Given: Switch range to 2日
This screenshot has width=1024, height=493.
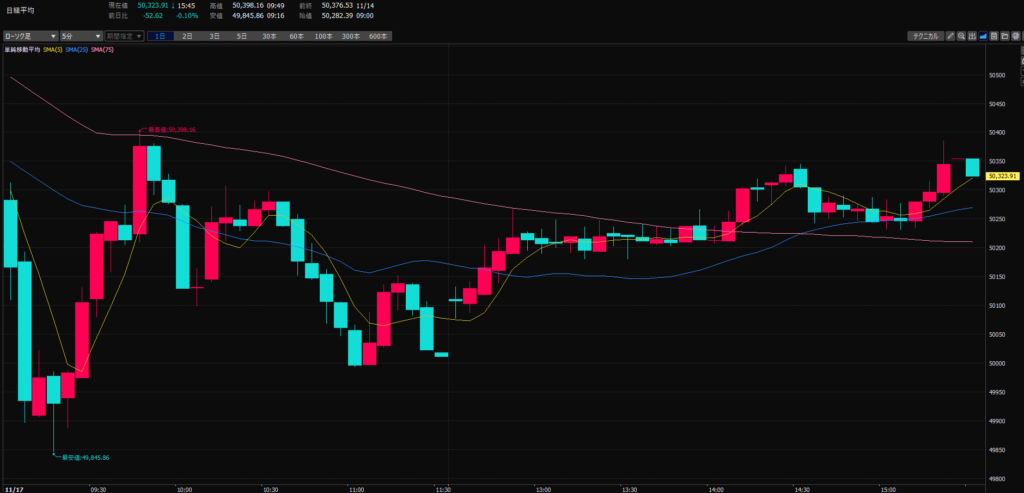Looking at the screenshot, I should pos(187,36).
